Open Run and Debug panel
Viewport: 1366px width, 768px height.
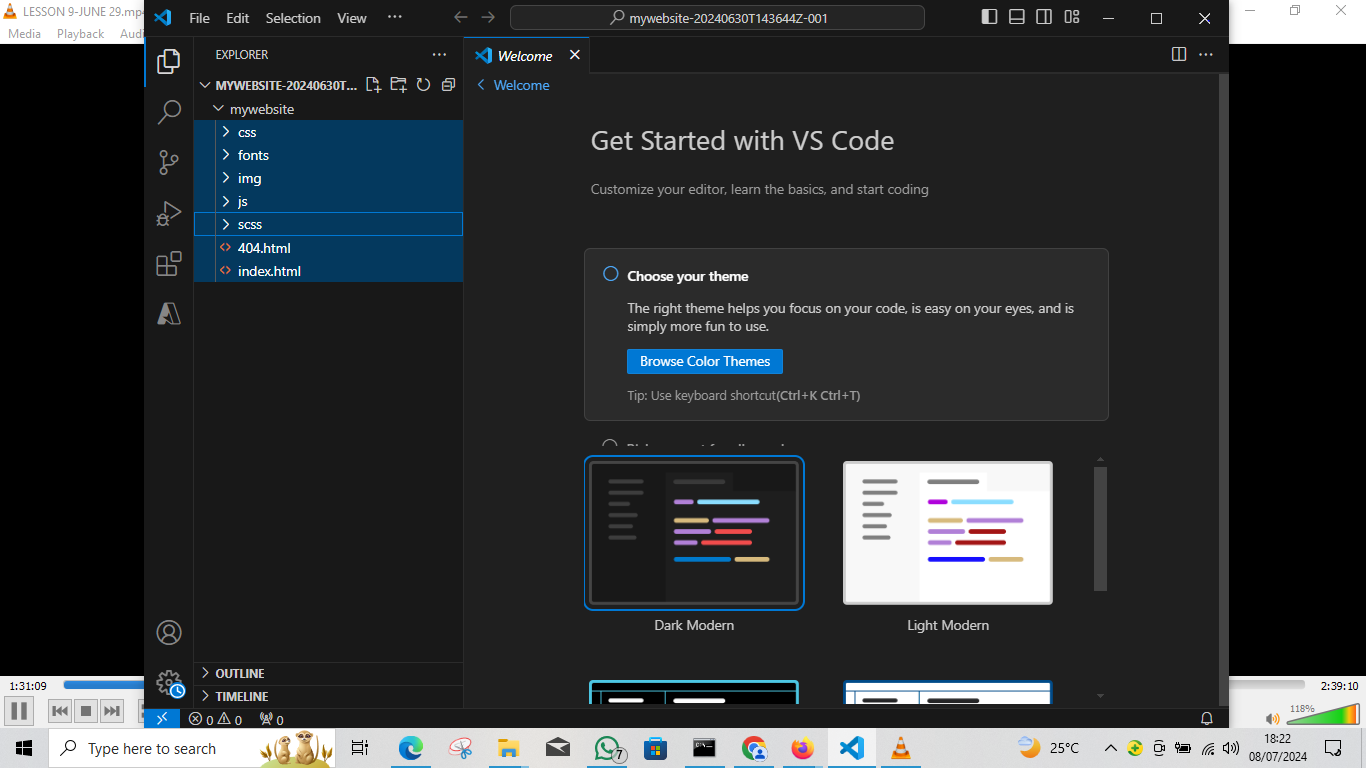coord(169,213)
